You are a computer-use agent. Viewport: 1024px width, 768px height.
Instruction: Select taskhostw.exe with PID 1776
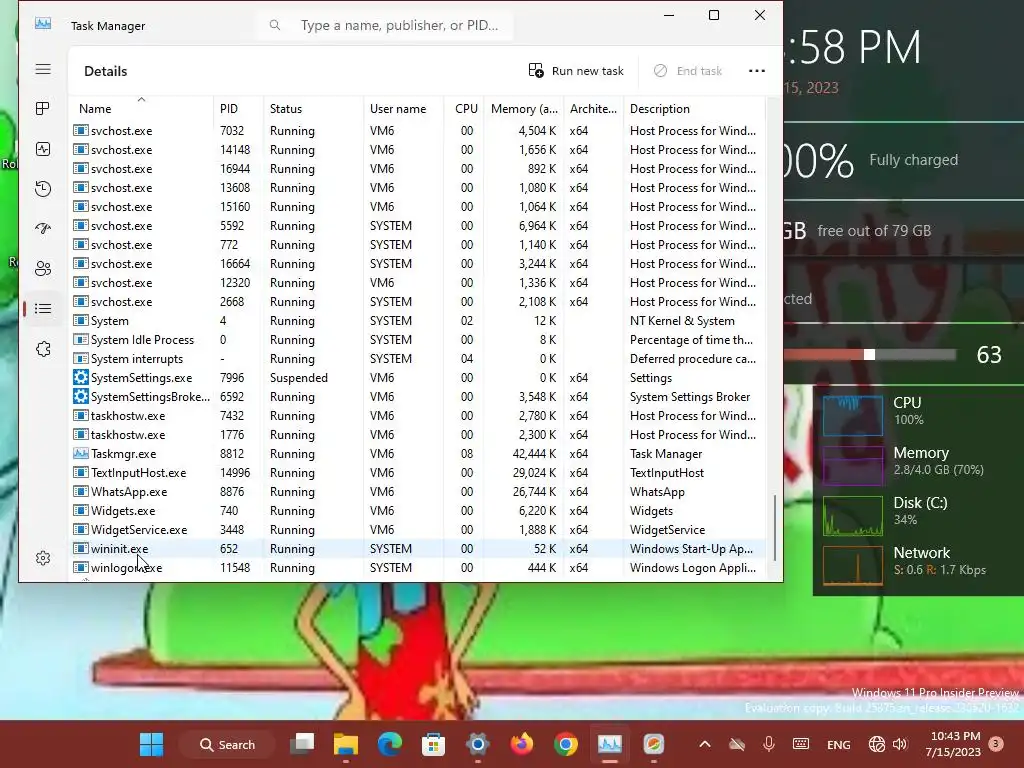click(417, 434)
